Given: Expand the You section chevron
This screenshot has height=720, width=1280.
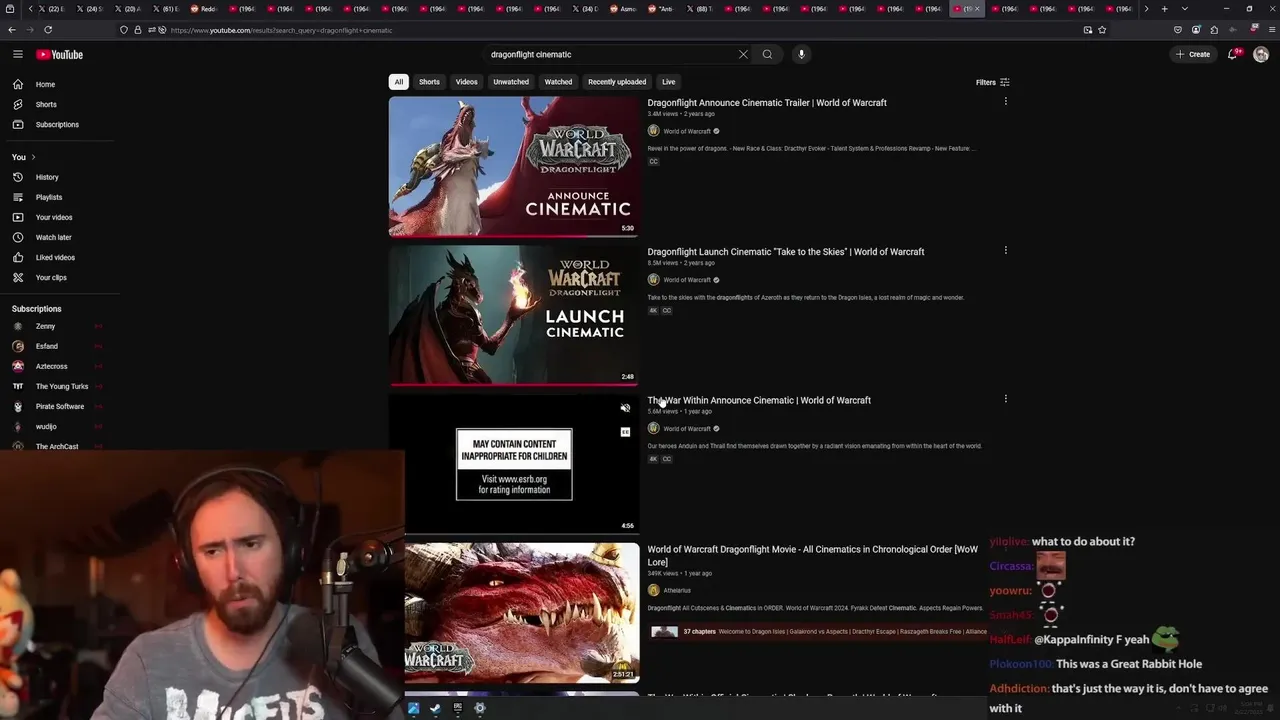Looking at the screenshot, I should click(33, 157).
